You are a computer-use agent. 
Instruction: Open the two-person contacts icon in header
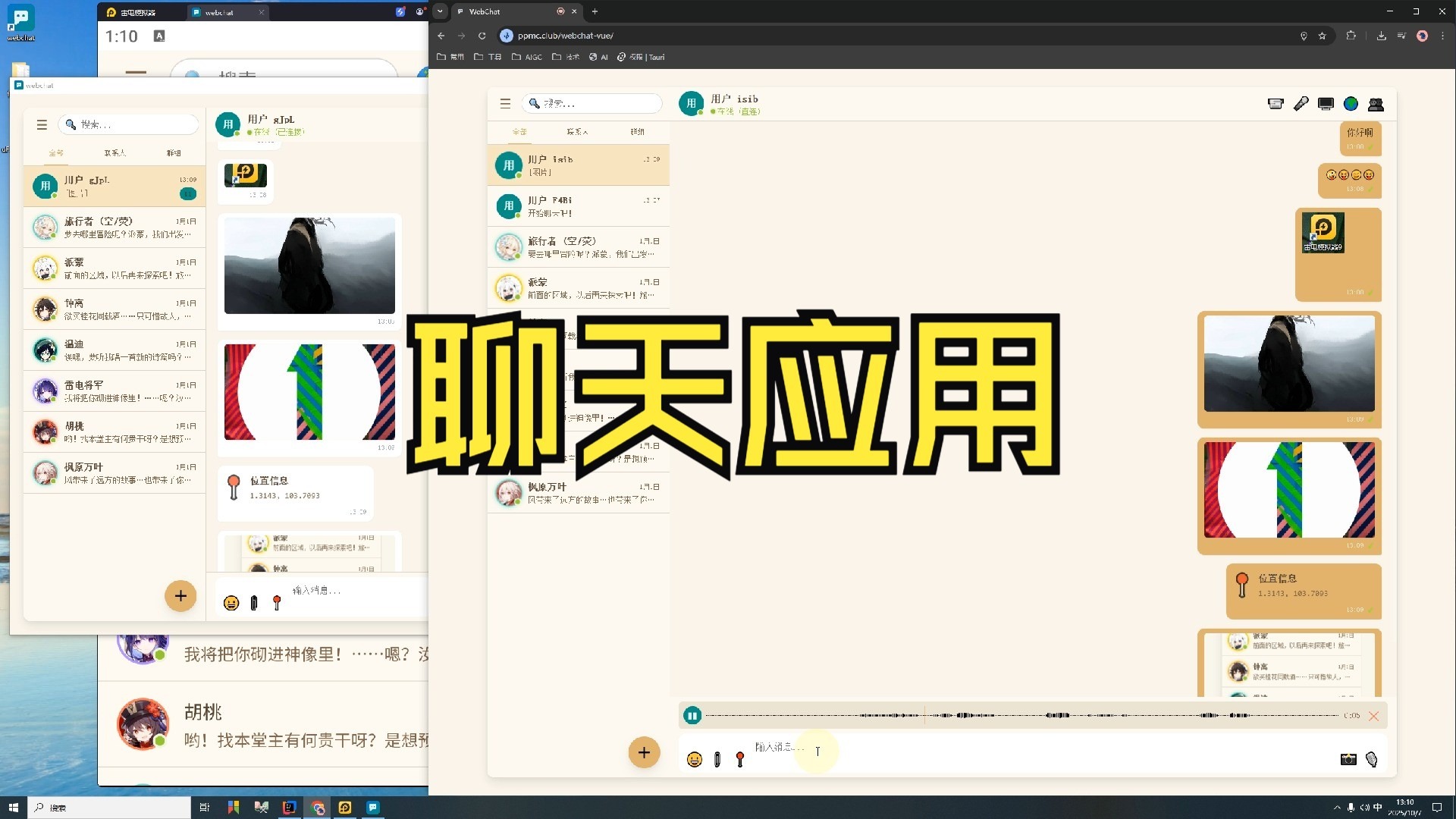[x=1376, y=104]
